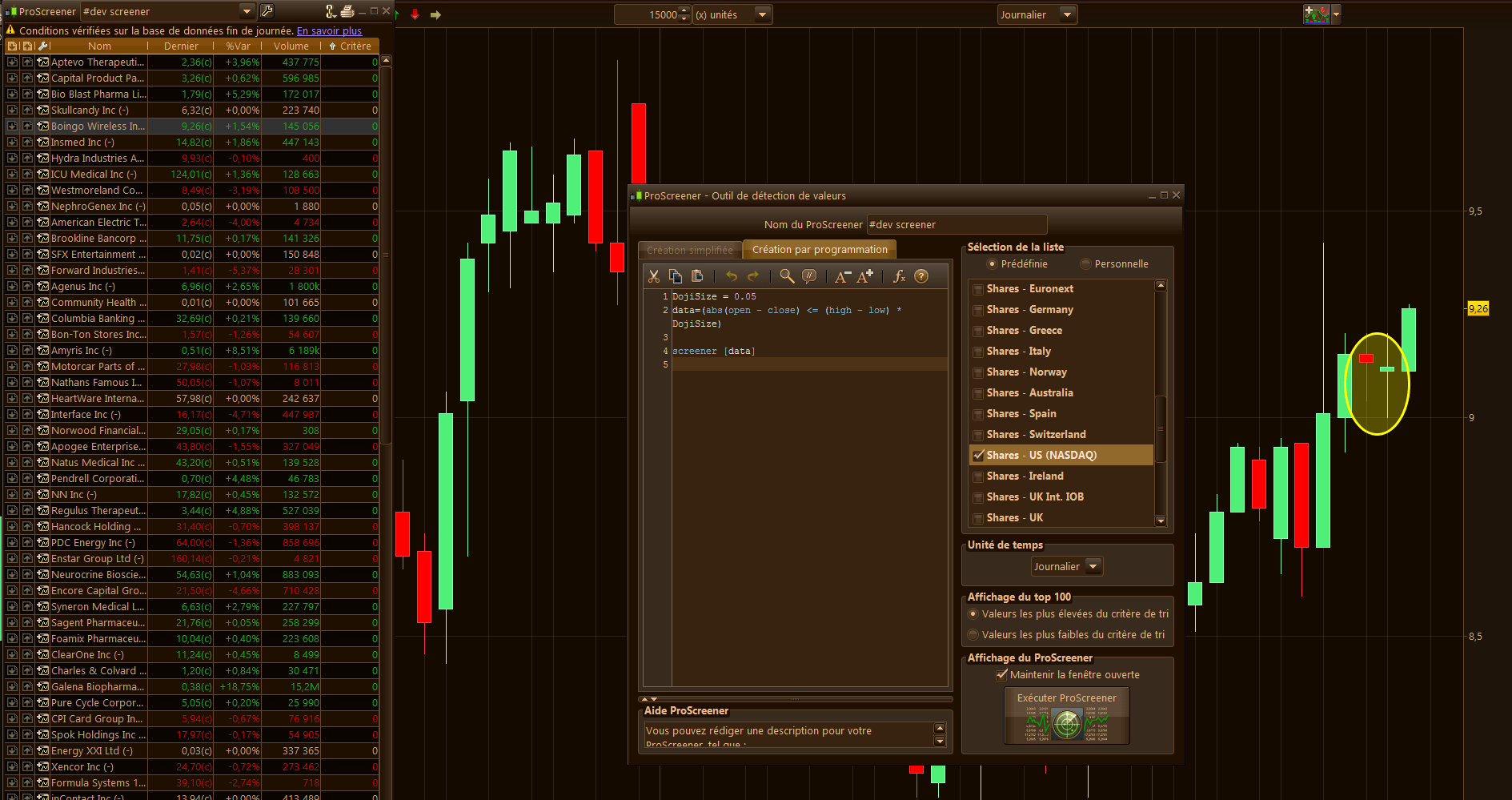Image resolution: width=1512 pixels, height=800 pixels.
Task: Click the down-arrow icon in list header
Action: click(13, 46)
